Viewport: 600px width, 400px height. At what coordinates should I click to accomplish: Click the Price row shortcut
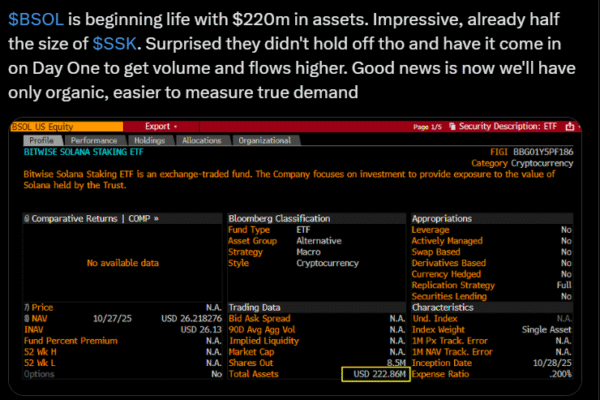coord(42,307)
